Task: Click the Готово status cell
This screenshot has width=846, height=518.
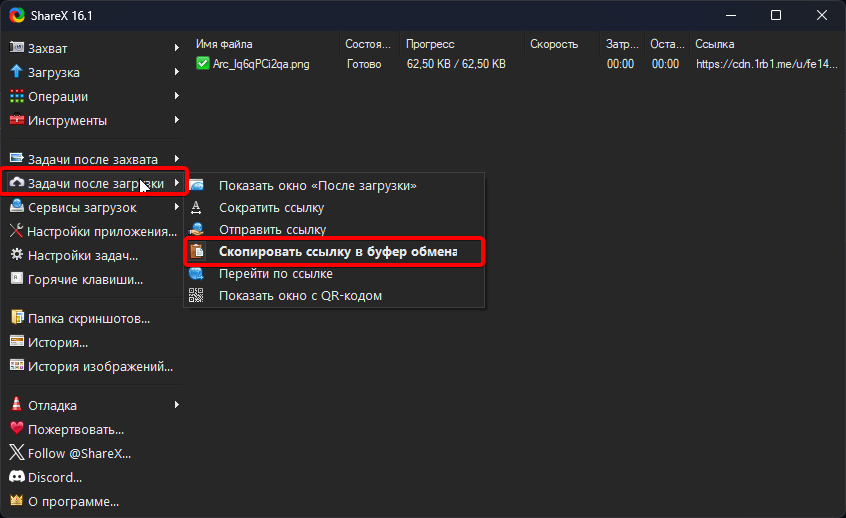Action: pyautogui.click(x=364, y=64)
